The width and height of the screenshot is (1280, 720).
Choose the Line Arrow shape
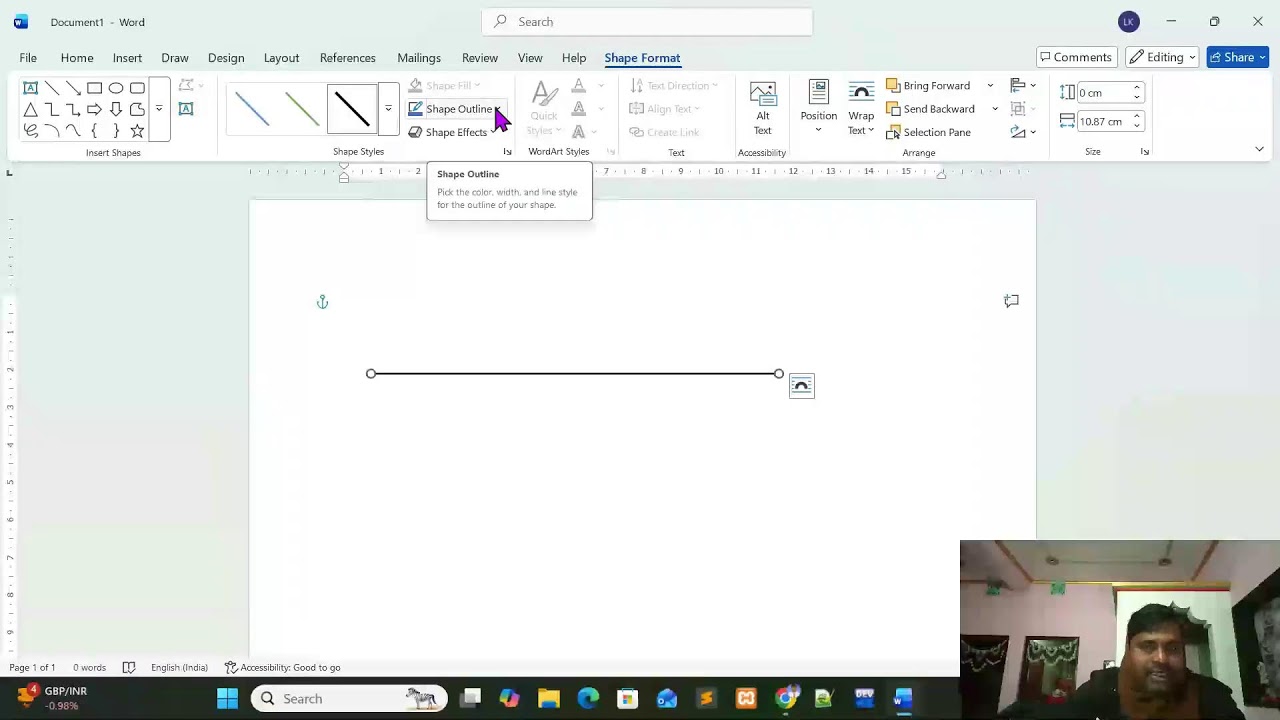pyautogui.click(x=73, y=88)
